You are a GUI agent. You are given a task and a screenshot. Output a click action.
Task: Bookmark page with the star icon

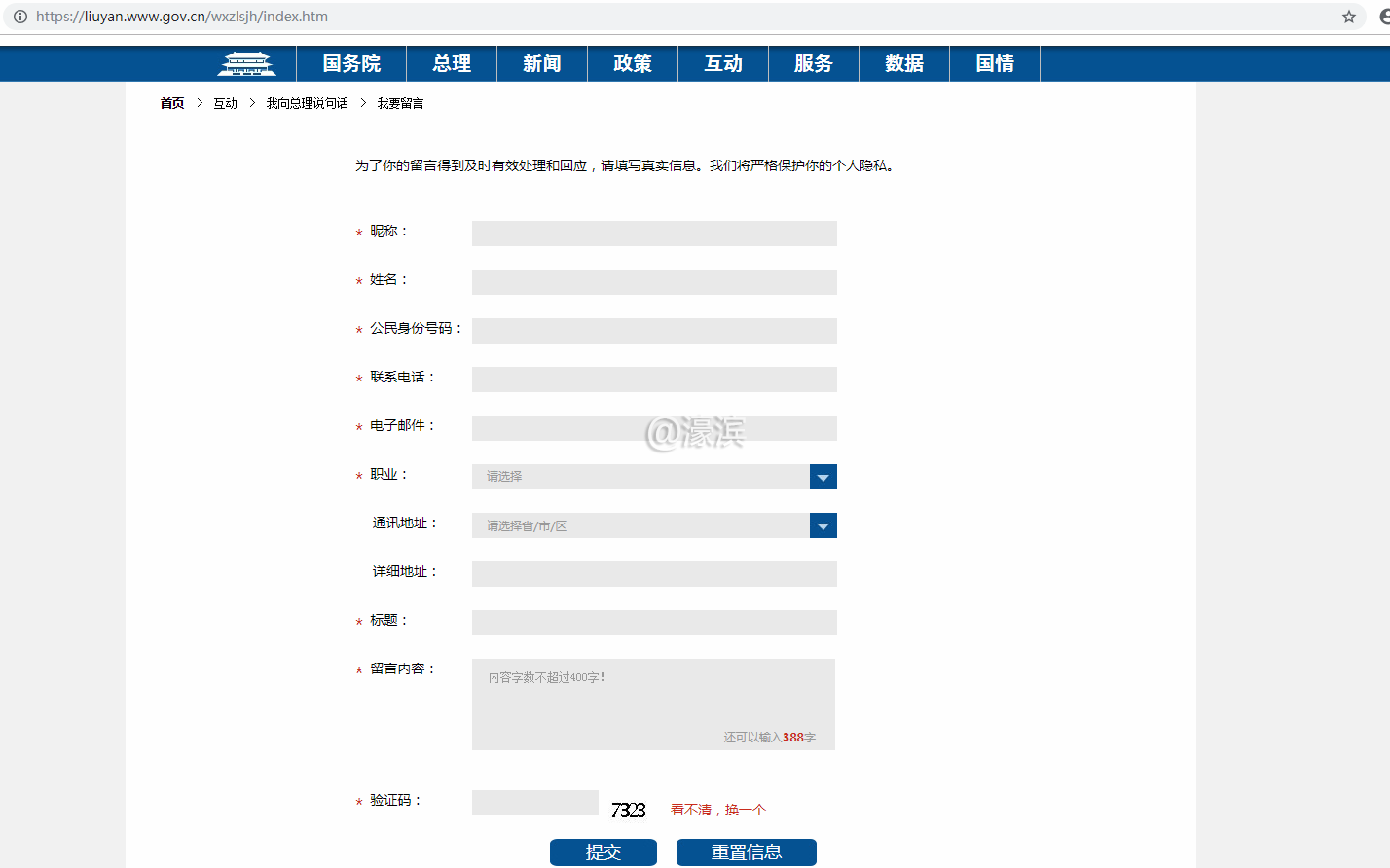pyautogui.click(x=1348, y=17)
